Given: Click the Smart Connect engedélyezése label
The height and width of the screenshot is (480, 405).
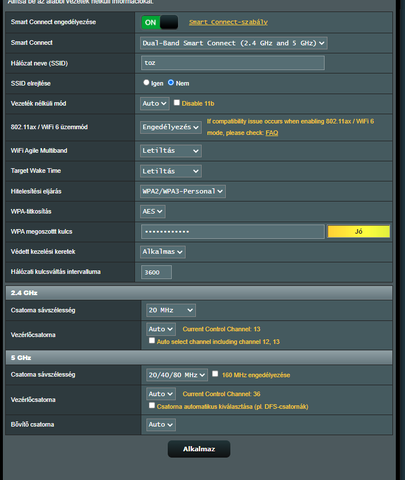Looking at the screenshot, I should point(53,22).
